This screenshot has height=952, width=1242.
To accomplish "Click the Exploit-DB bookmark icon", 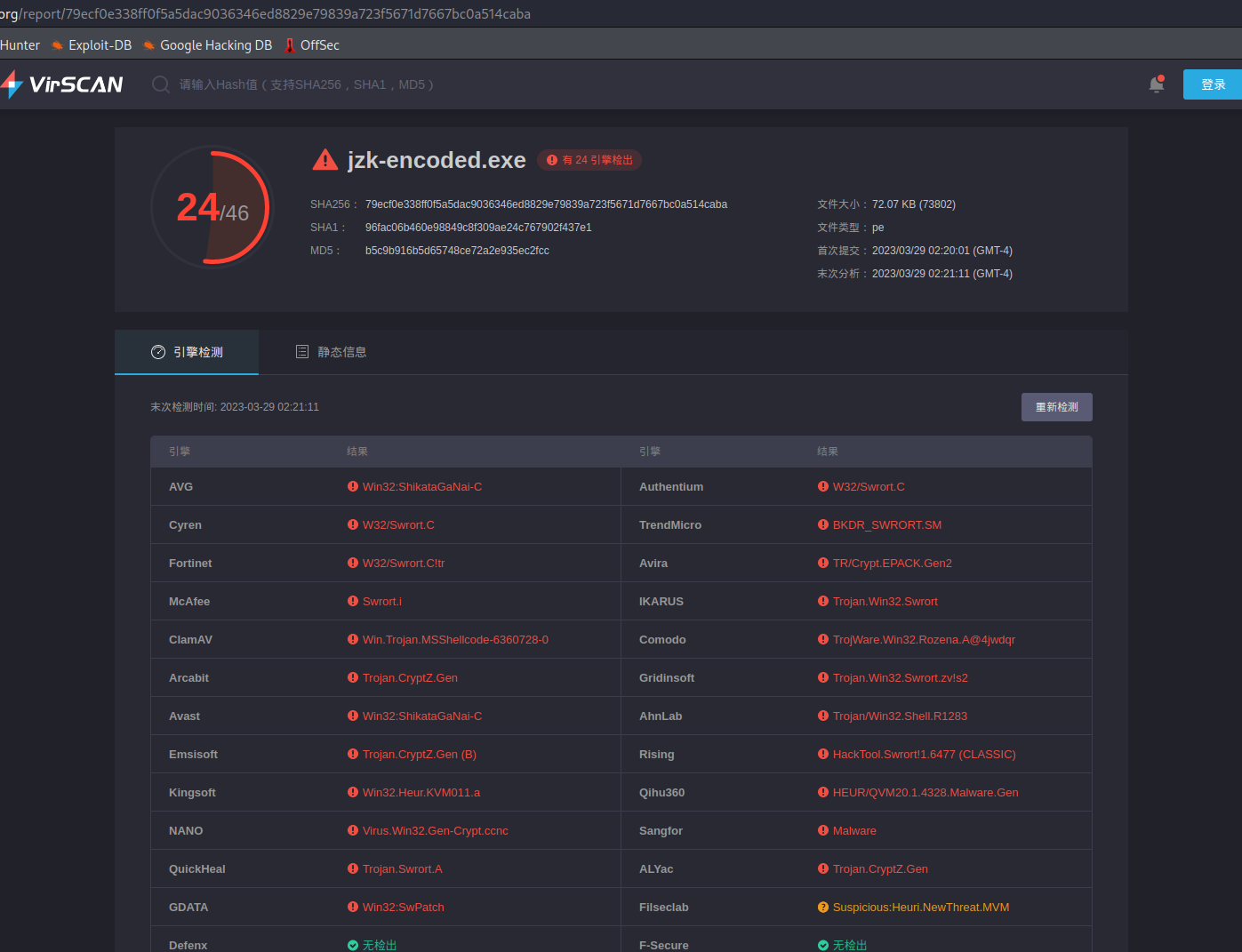I will tap(58, 45).
